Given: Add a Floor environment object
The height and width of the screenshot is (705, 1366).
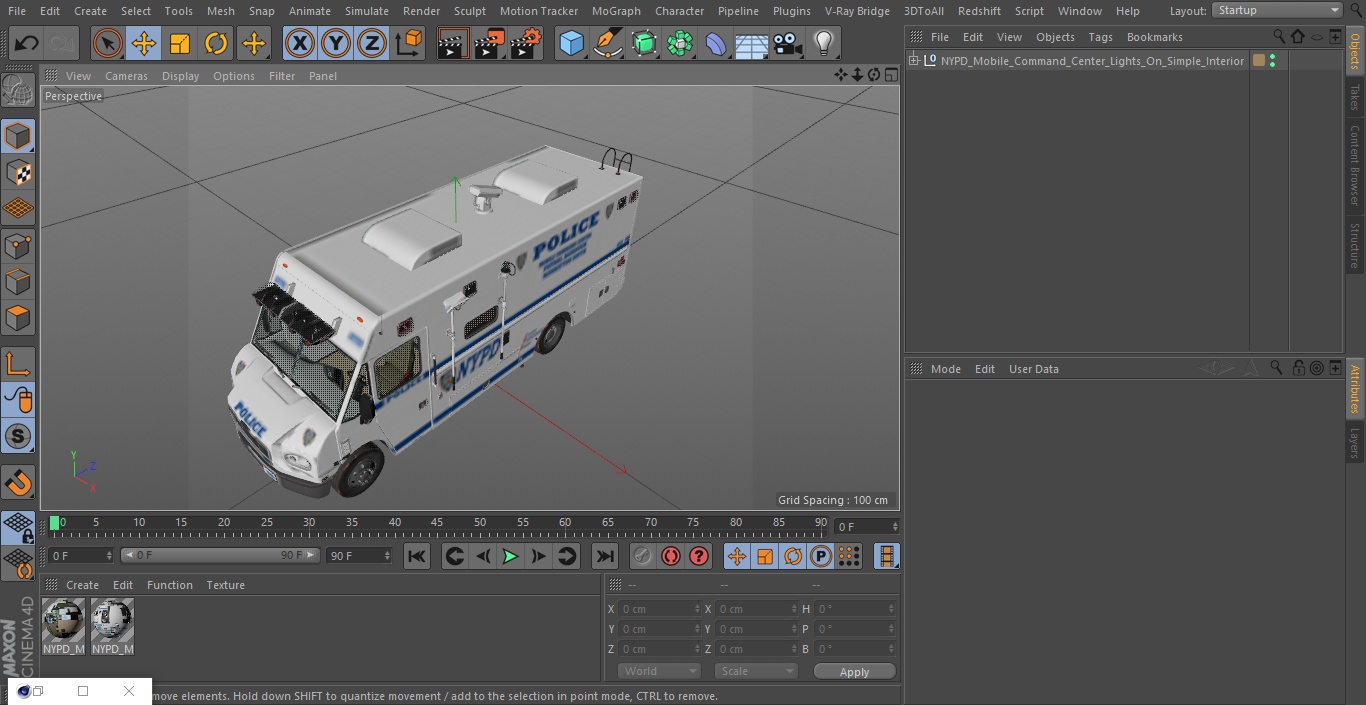Looking at the screenshot, I should click(752, 43).
